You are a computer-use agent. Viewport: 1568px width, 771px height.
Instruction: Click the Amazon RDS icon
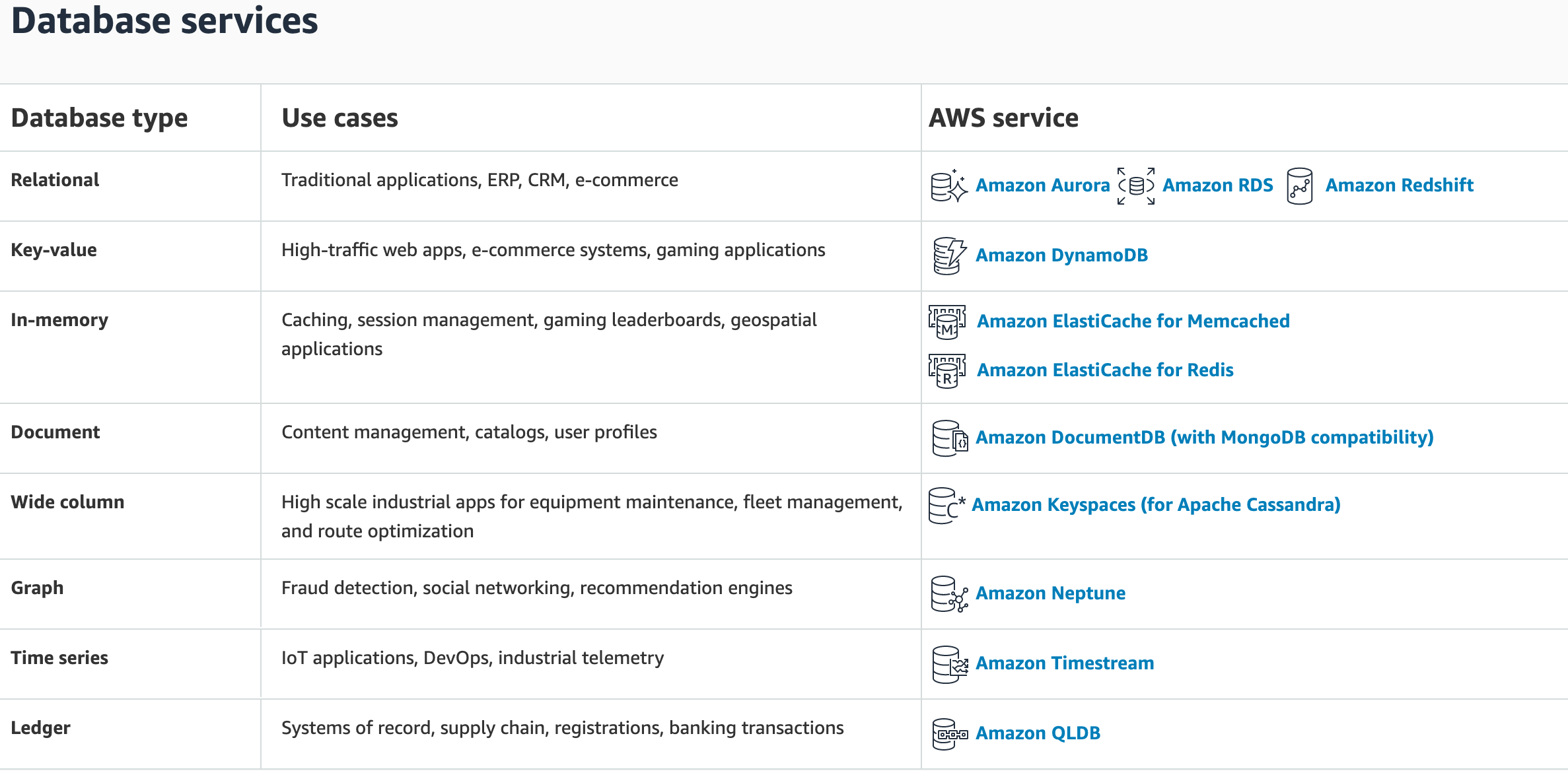1136,186
